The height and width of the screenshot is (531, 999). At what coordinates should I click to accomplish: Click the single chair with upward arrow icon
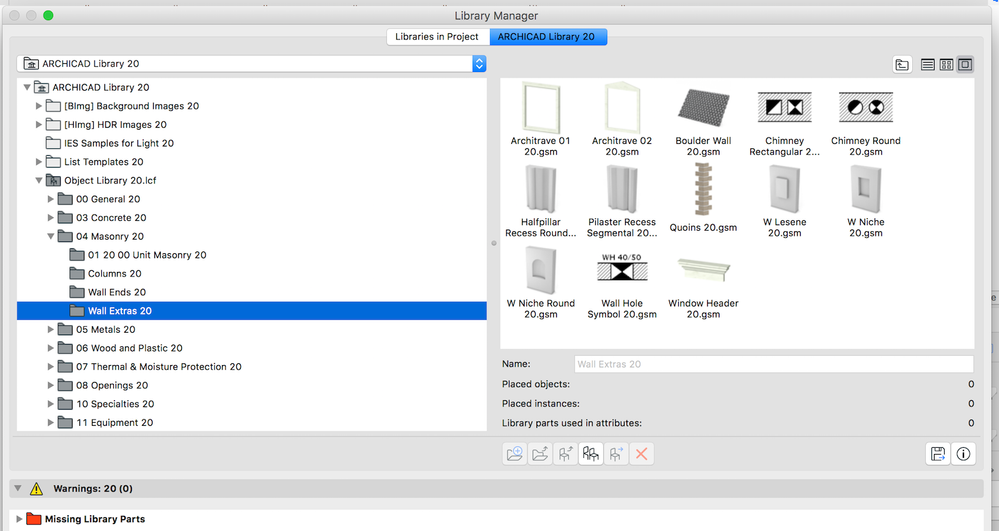[x=565, y=454]
